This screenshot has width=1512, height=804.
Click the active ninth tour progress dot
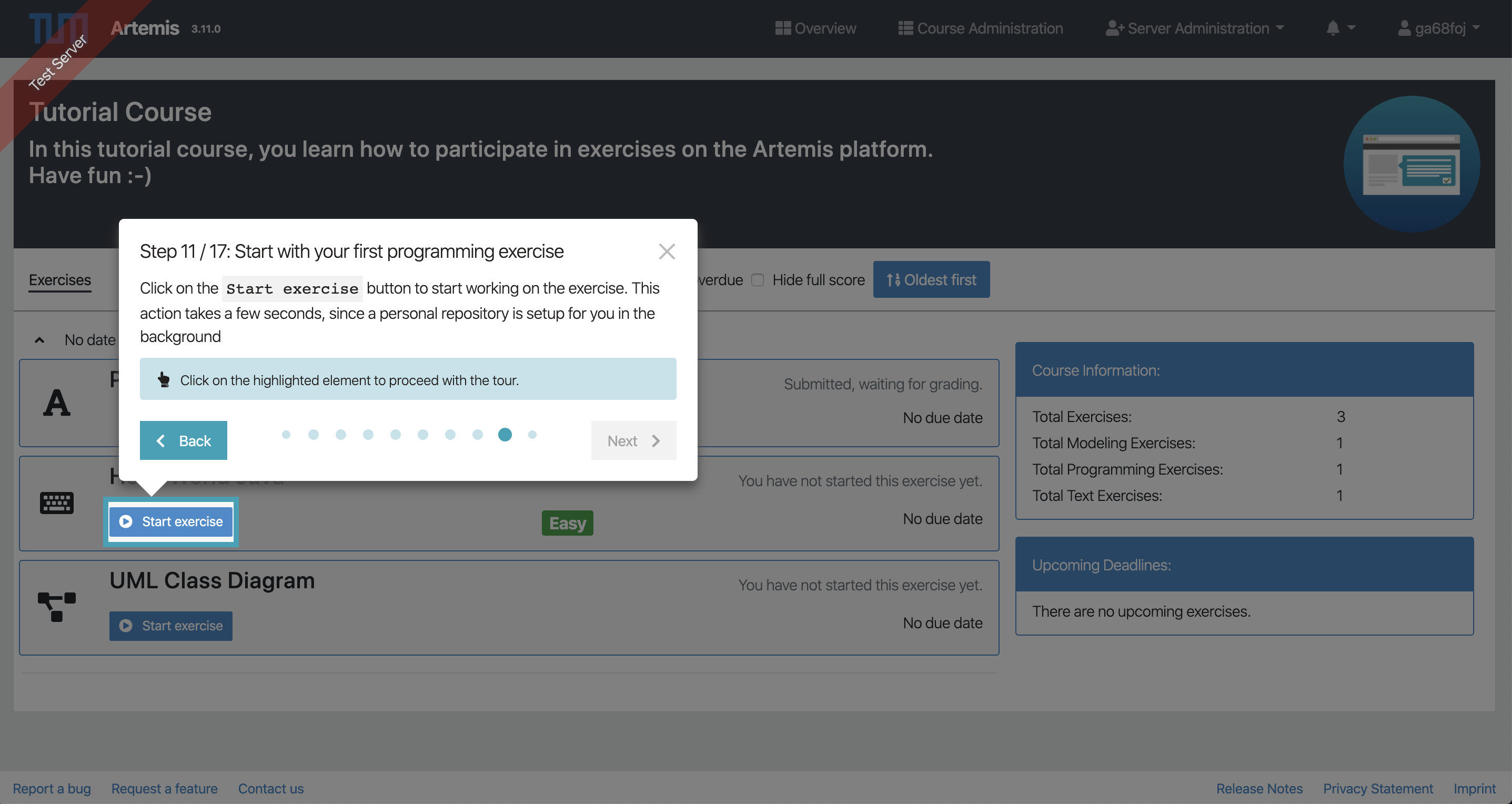pos(505,434)
